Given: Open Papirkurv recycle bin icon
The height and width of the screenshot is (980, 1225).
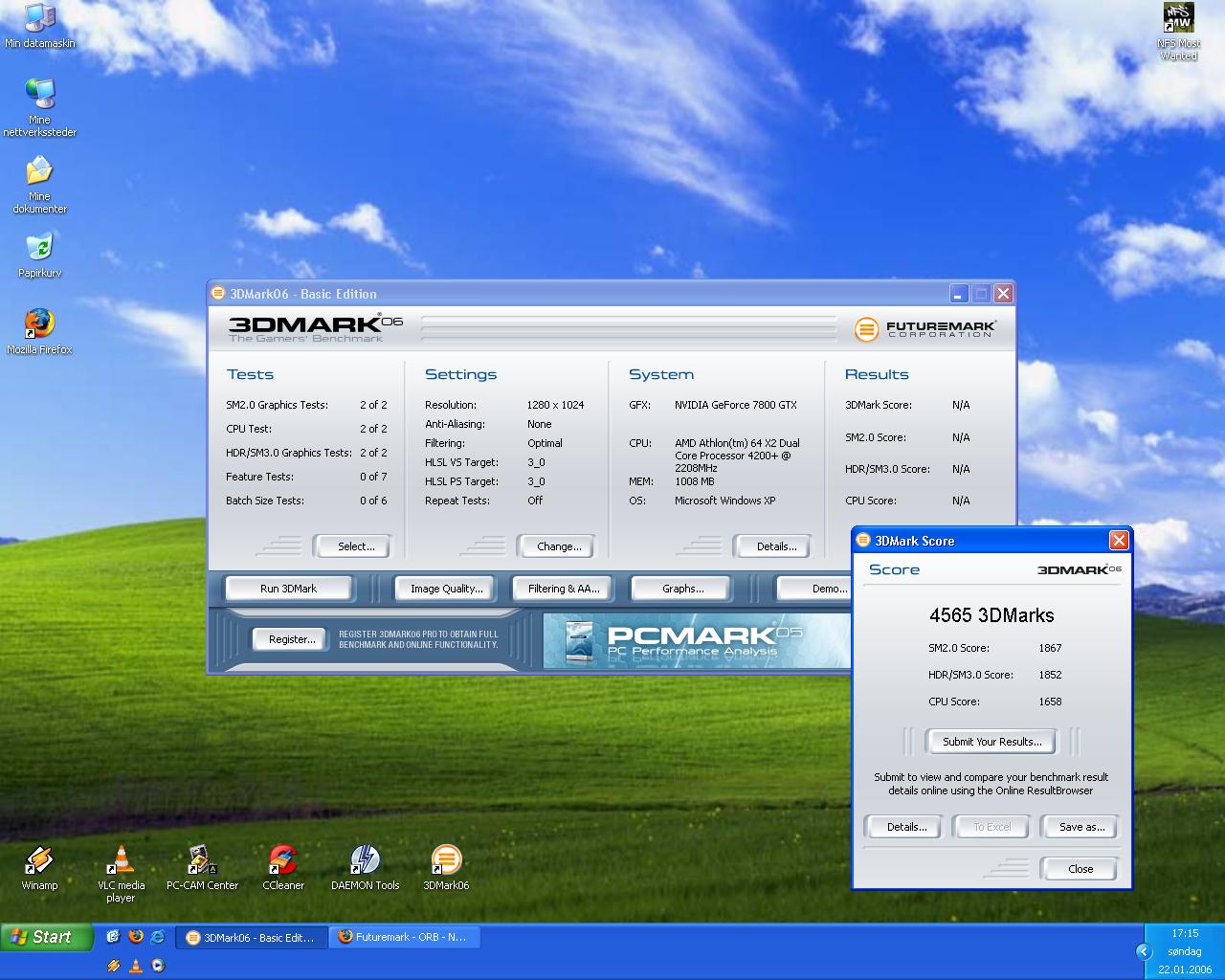Looking at the screenshot, I should tap(39, 256).
